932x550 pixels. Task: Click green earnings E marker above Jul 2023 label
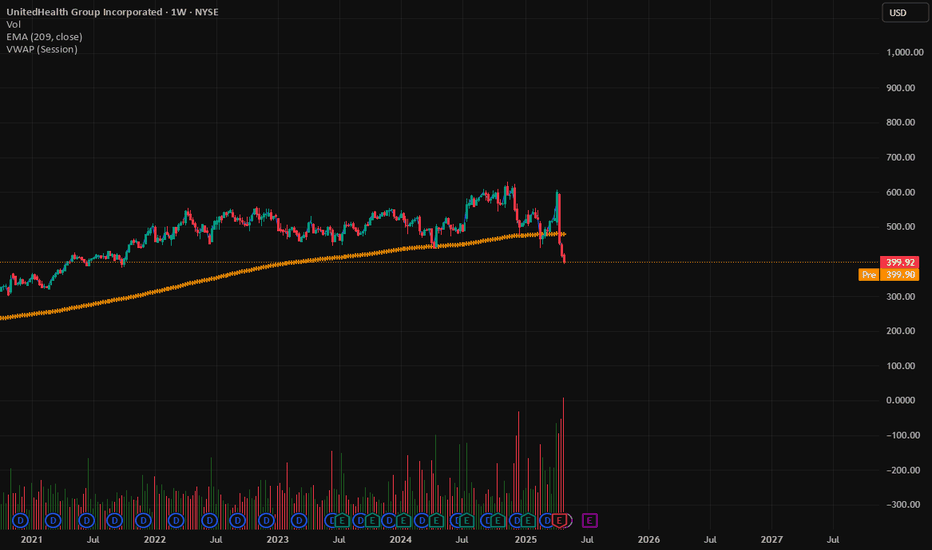click(342, 520)
